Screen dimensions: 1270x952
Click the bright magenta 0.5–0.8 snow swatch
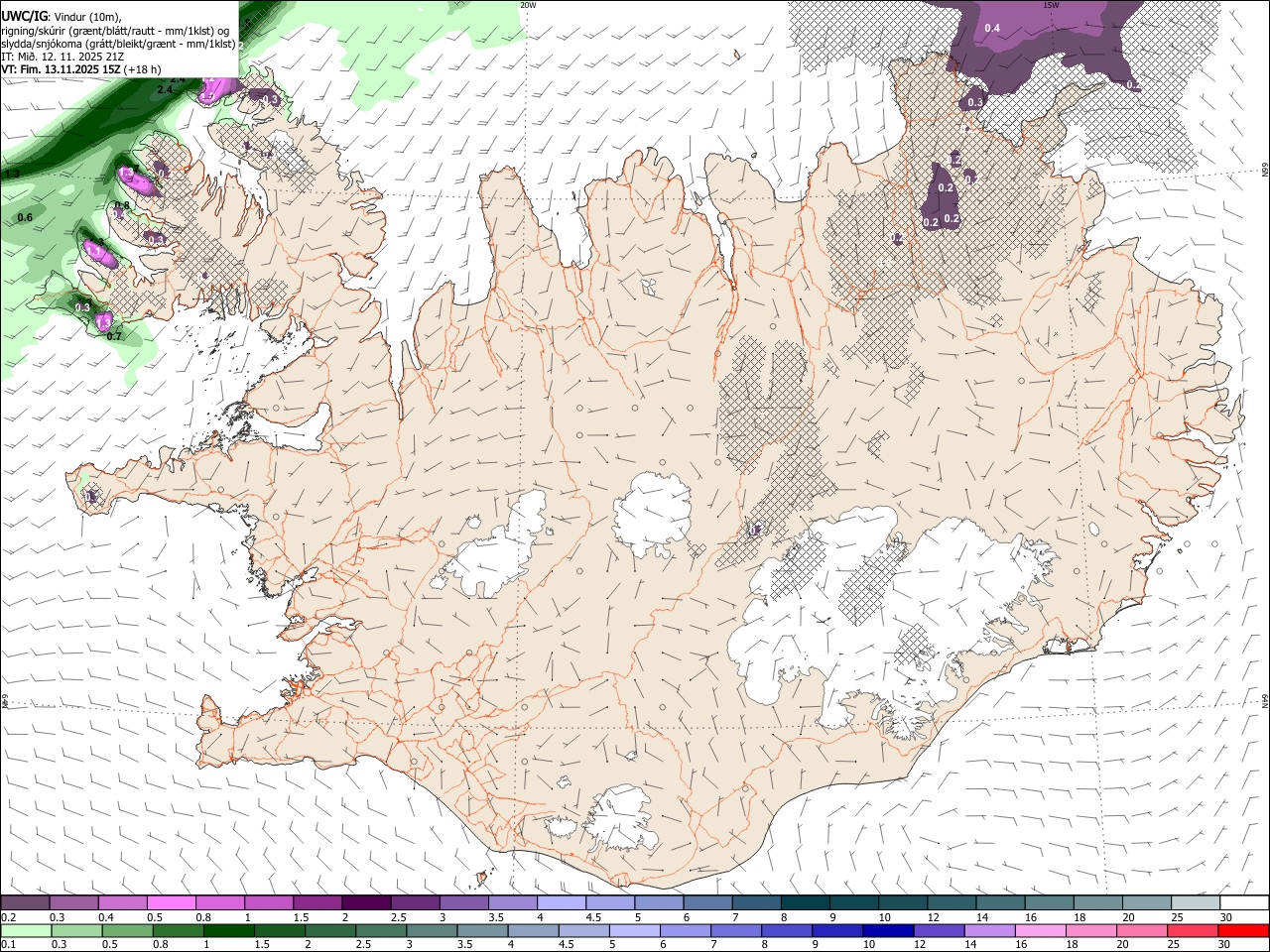coord(171,903)
